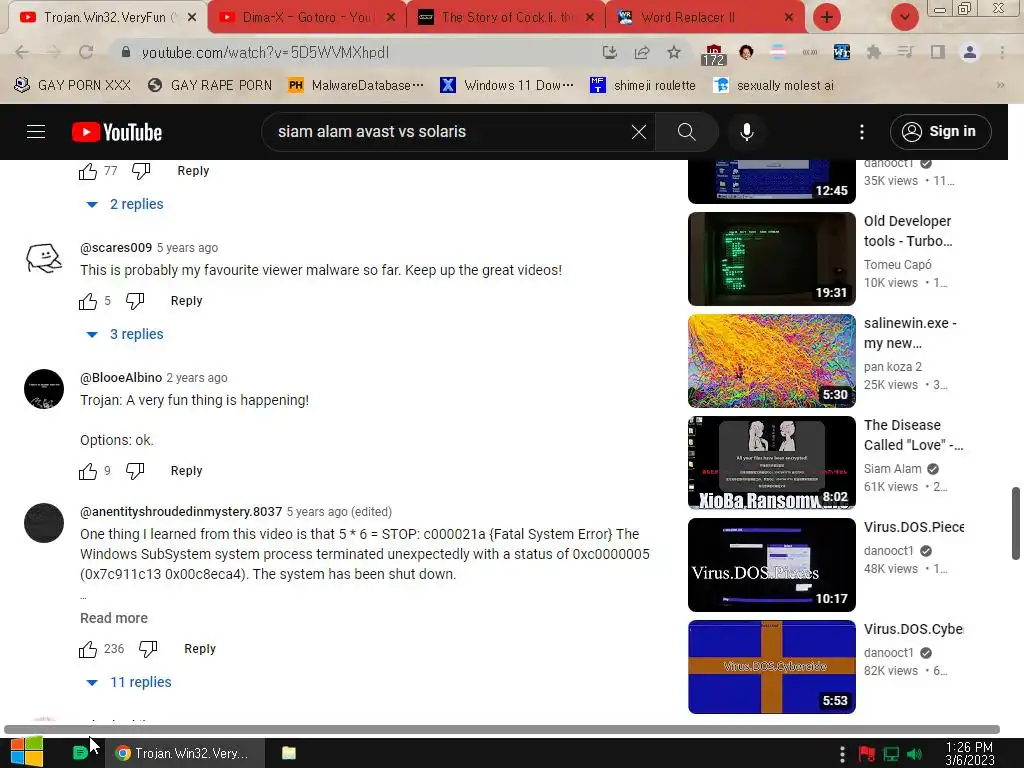Switch to the Trojan.Win32.VeryFun tab
The image size is (1024, 768).
[108, 17]
